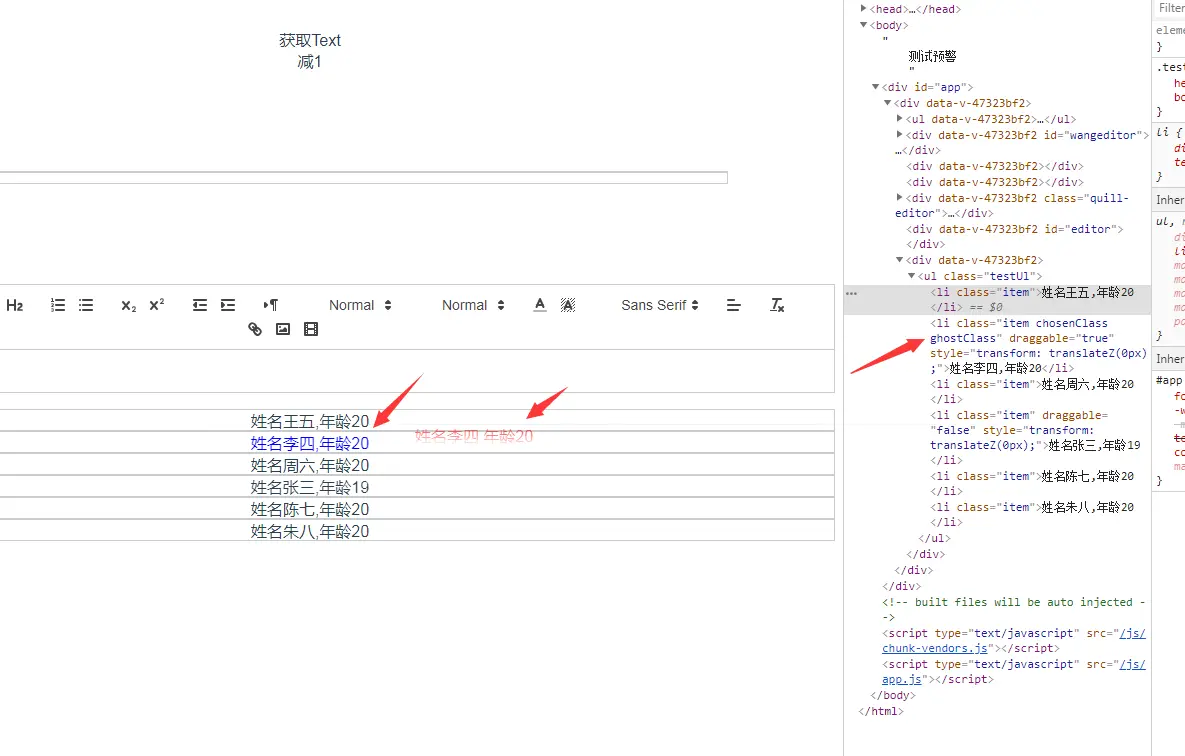Open the first Normal size dropdown
Viewport: 1185px width, 756px height.
click(x=360, y=305)
